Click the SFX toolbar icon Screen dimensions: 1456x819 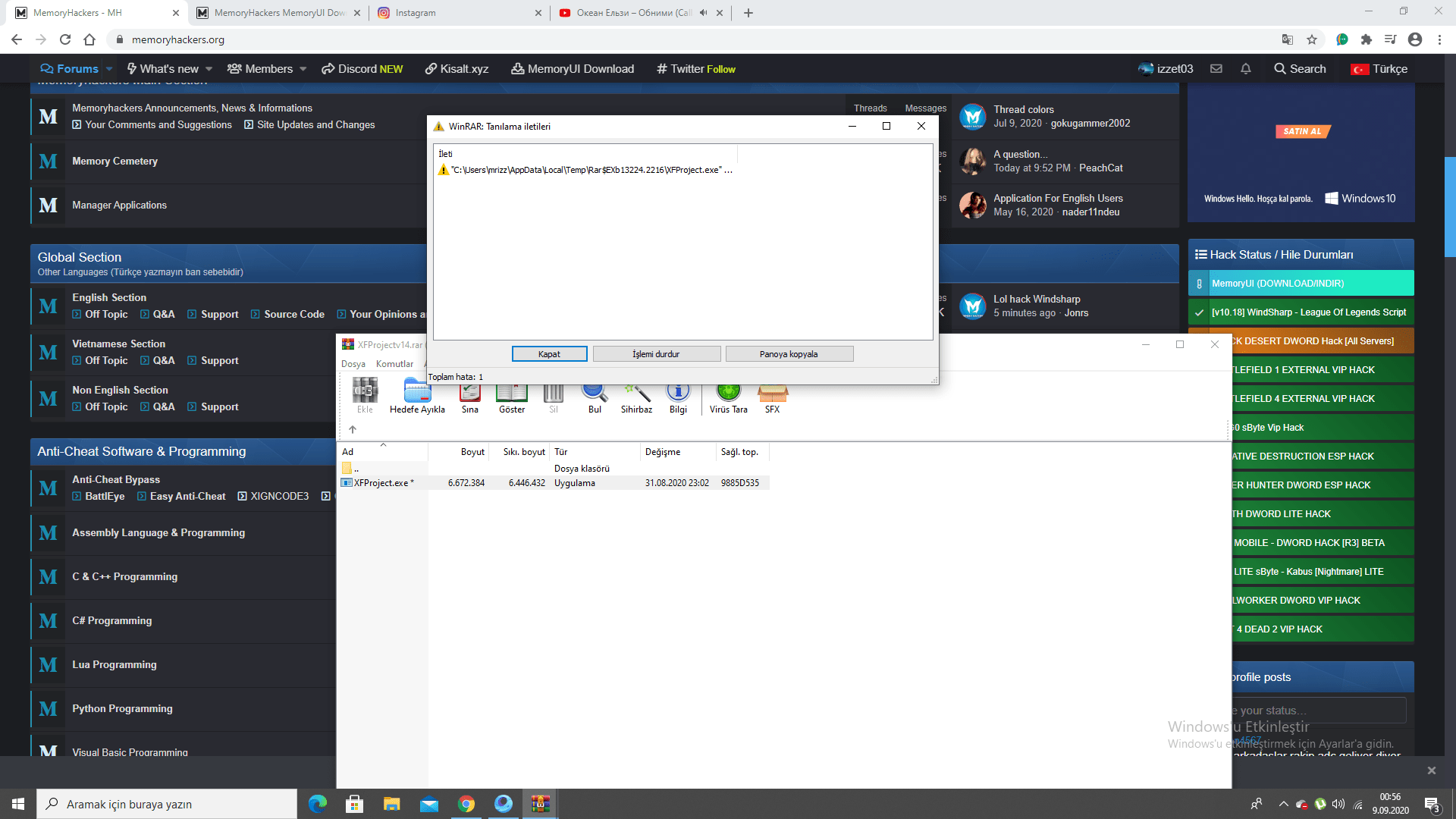[772, 397]
